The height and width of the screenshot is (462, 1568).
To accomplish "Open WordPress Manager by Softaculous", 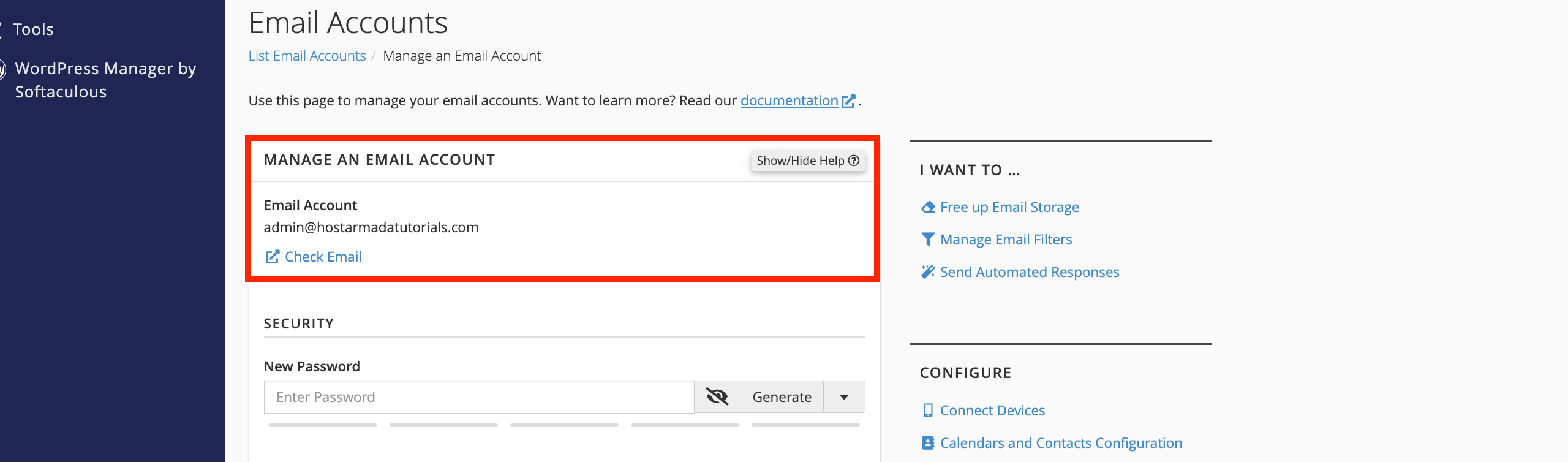I will click(x=105, y=80).
